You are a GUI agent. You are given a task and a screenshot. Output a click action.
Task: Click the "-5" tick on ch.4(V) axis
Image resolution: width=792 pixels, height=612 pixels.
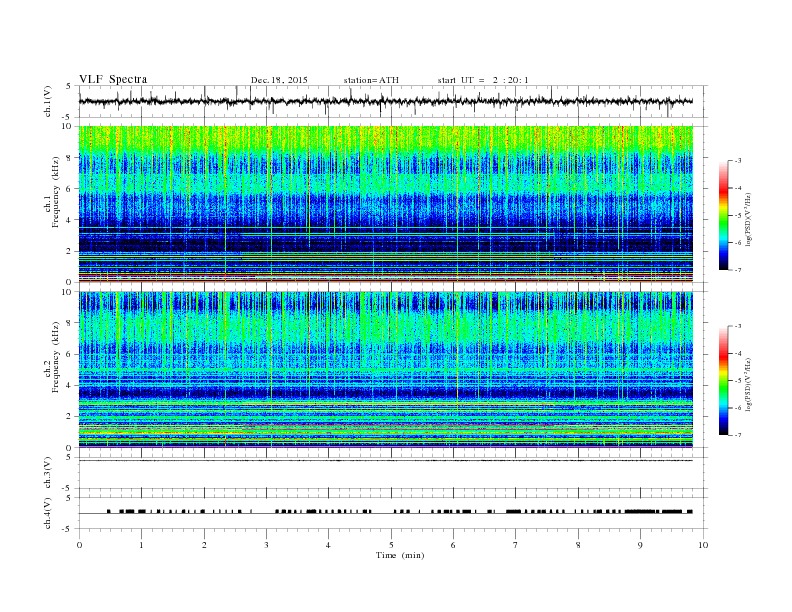(x=68, y=529)
